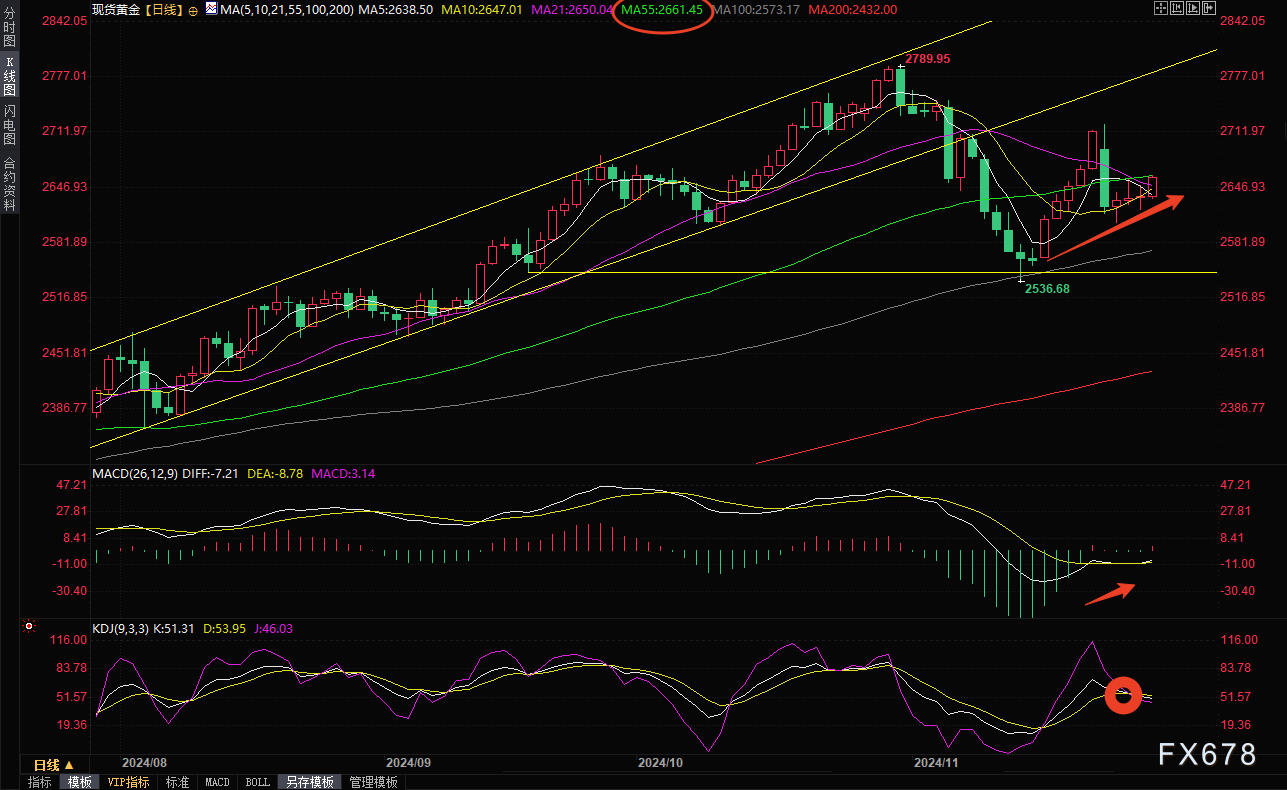This screenshot has width=1287, height=790.
Task: Apply the MACD template button
Action: click(x=217, y=782)
